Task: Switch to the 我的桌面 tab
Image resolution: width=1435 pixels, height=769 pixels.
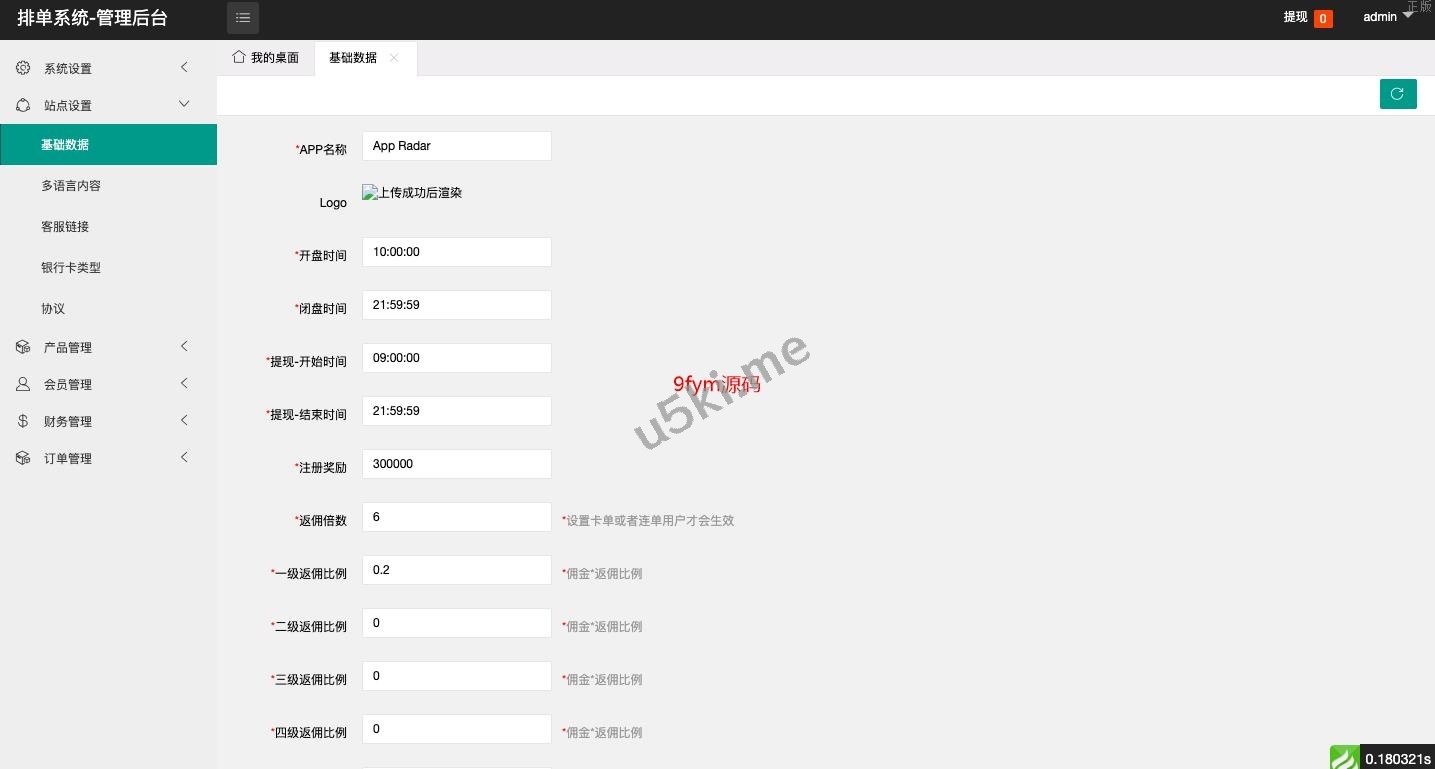Action: [266, 58]
